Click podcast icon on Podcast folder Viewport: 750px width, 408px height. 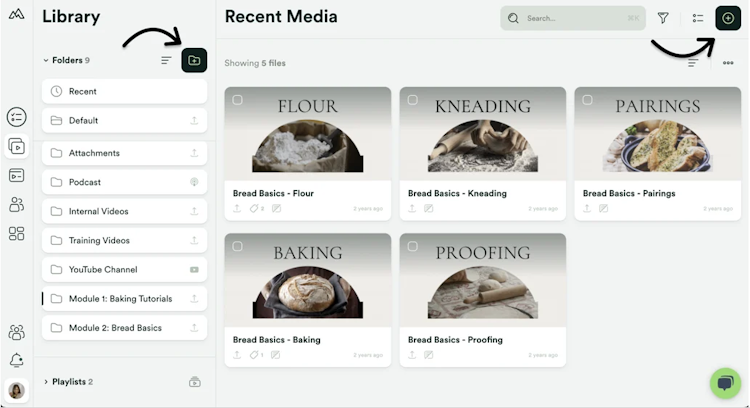coord(194,182)
